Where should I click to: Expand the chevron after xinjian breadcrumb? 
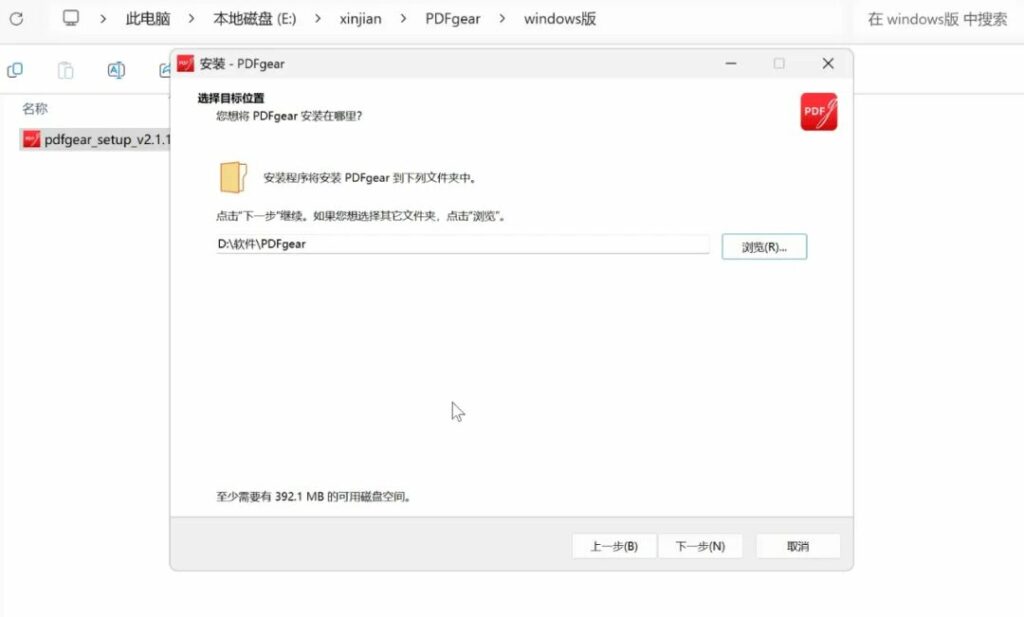click(401, 19)
